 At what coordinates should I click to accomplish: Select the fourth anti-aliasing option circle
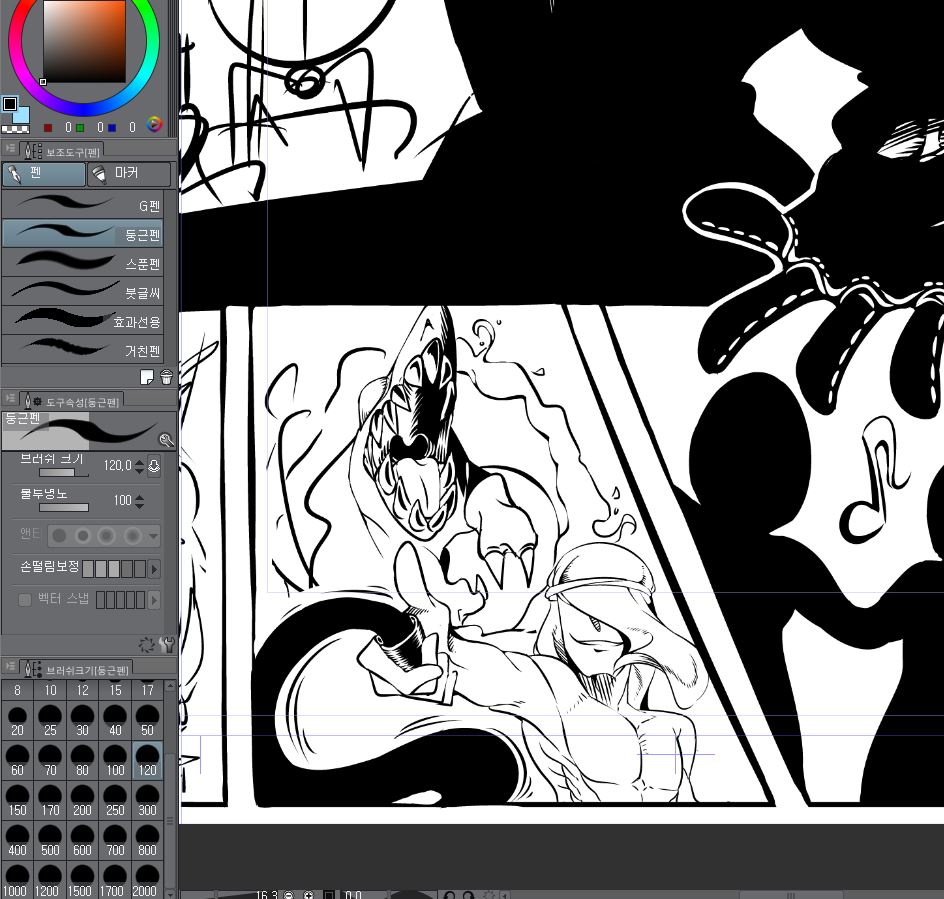[x=132, y=535]
